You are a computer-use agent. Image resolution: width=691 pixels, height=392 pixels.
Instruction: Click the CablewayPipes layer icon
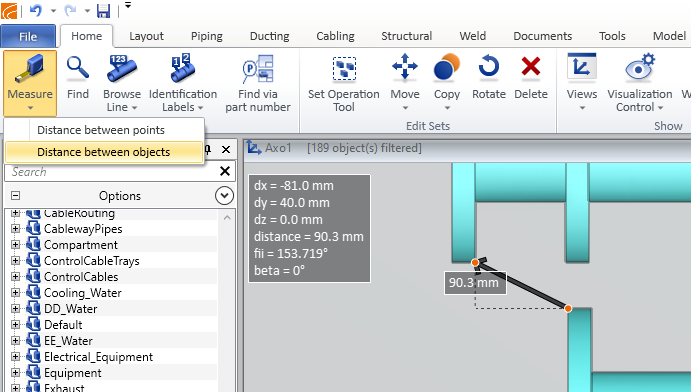(33, 229)
